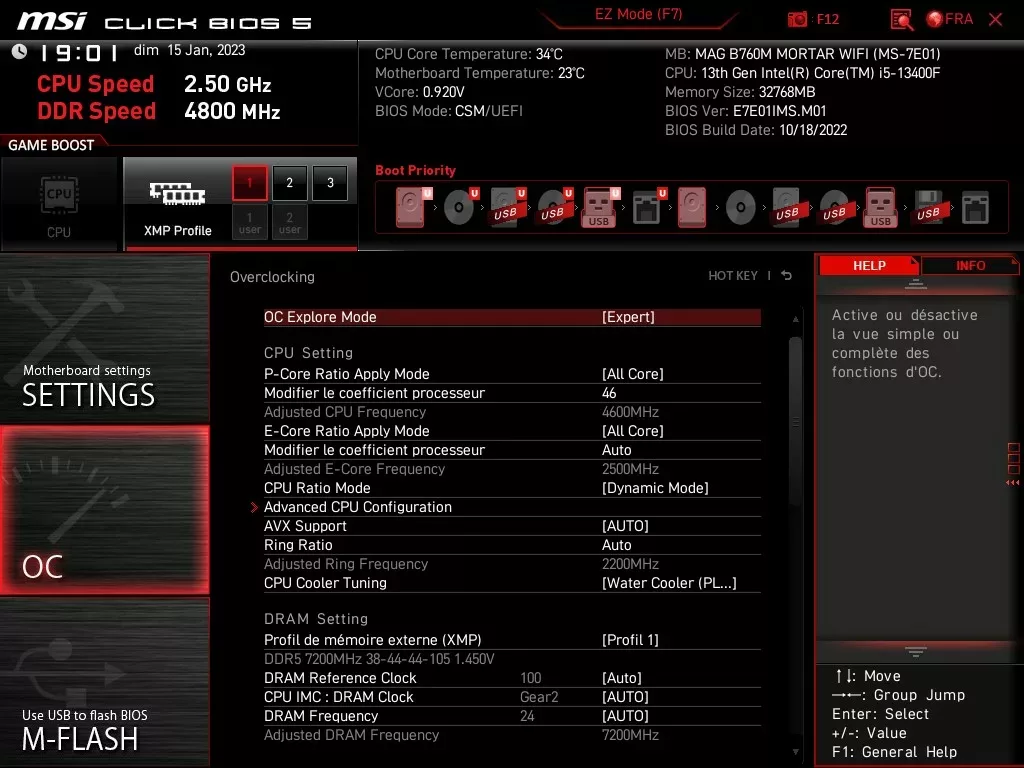
Task: Click the F12 screenshot camera icon
Action: (800, 19)
